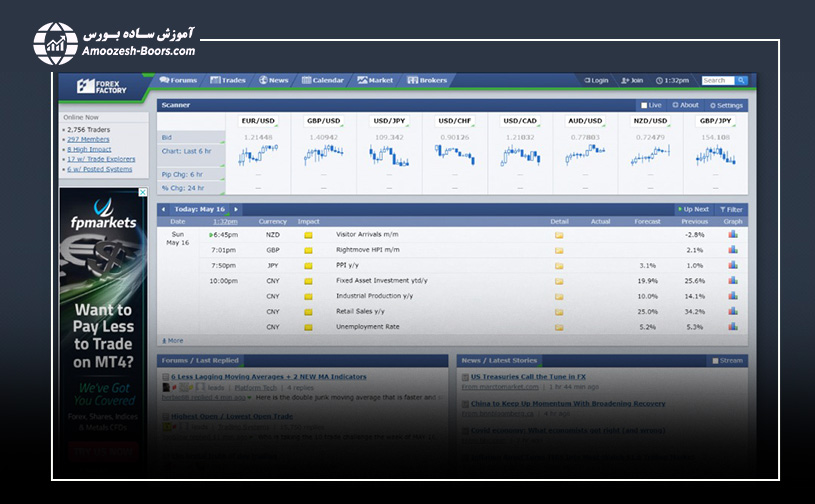Click into the Search input field
The image size is (815, 504).
(716, 80)
